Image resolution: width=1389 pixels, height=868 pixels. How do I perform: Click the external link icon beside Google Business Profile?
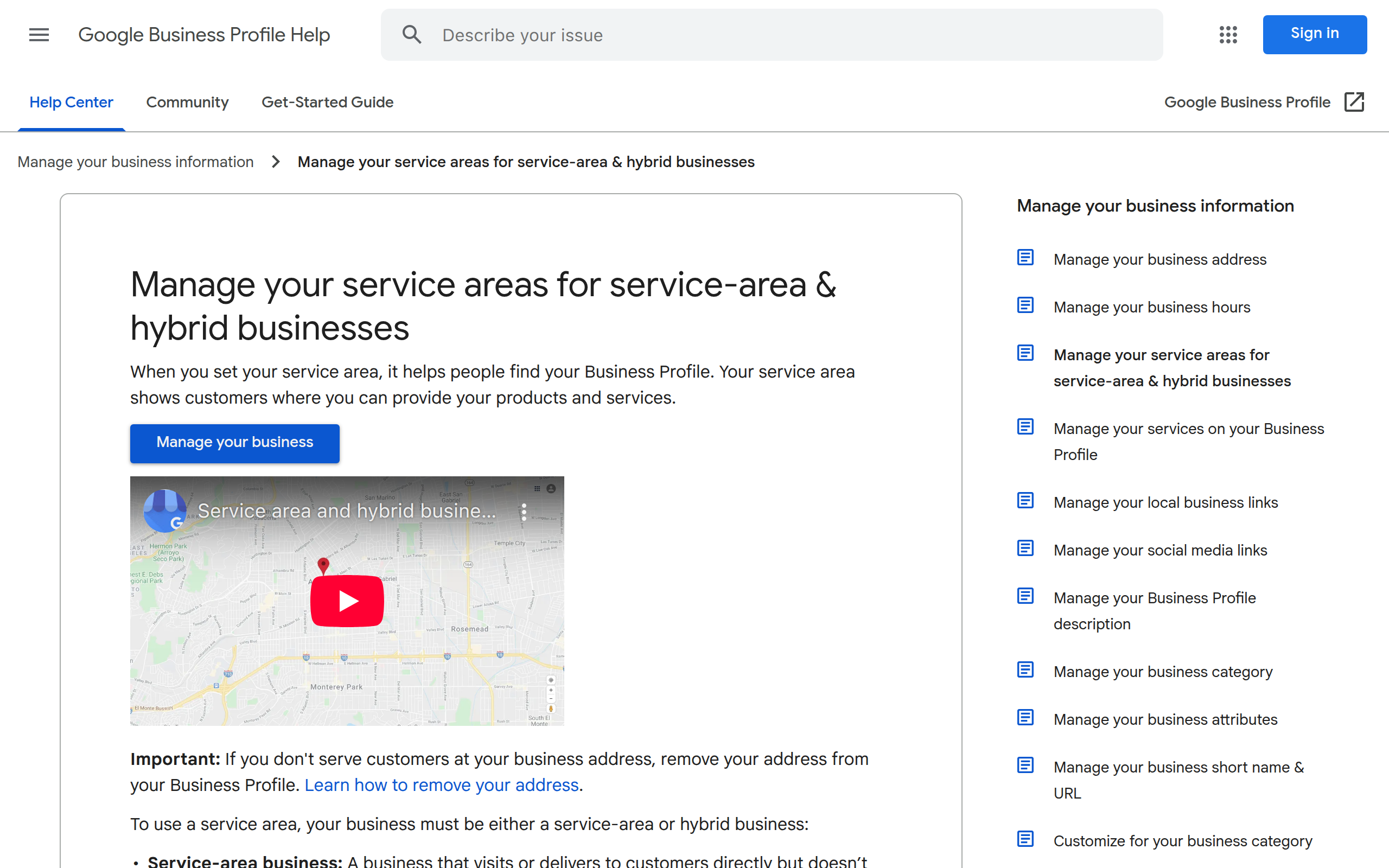(x=1355, y=102)
